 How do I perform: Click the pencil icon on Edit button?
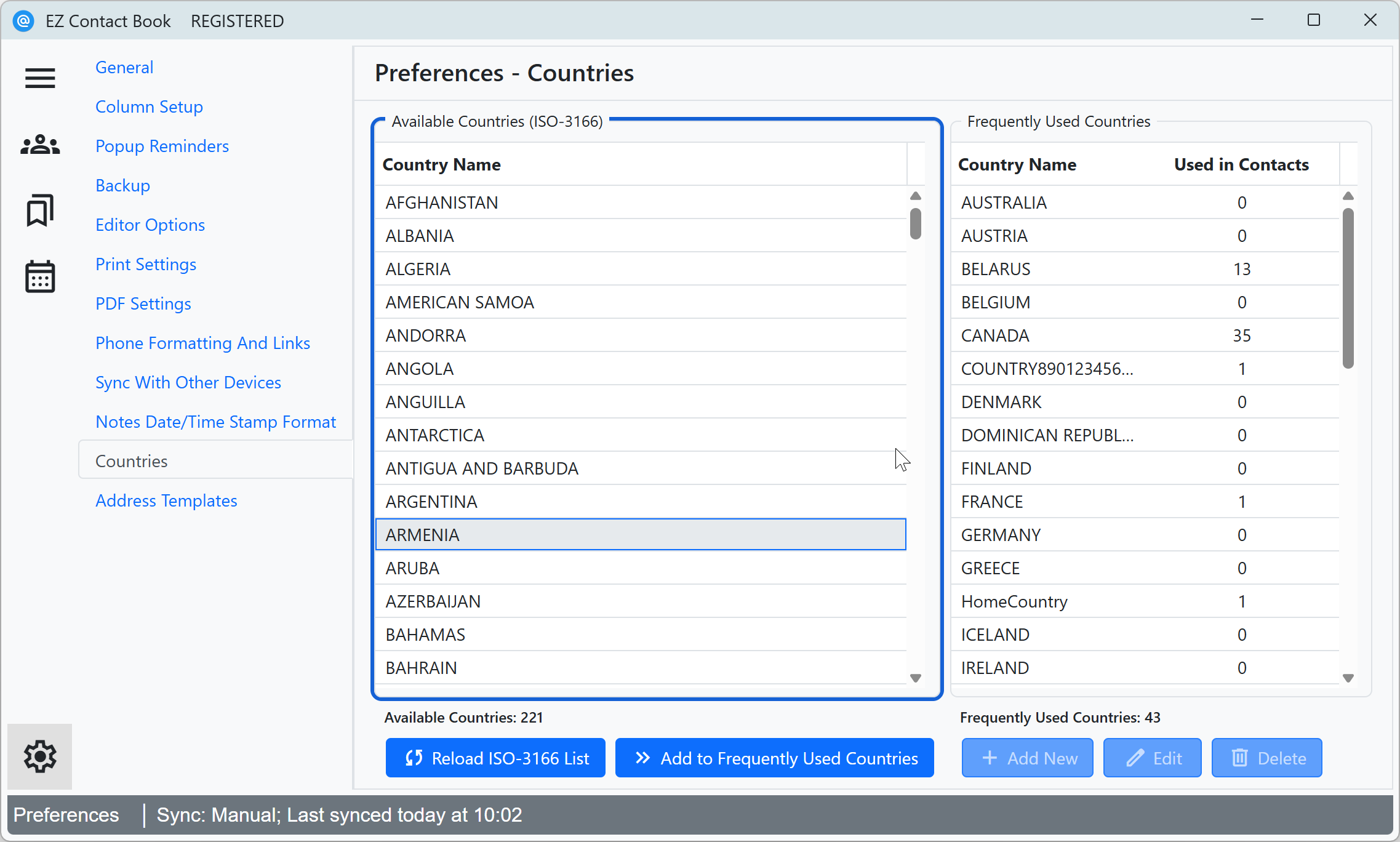tap(1134, 758)
